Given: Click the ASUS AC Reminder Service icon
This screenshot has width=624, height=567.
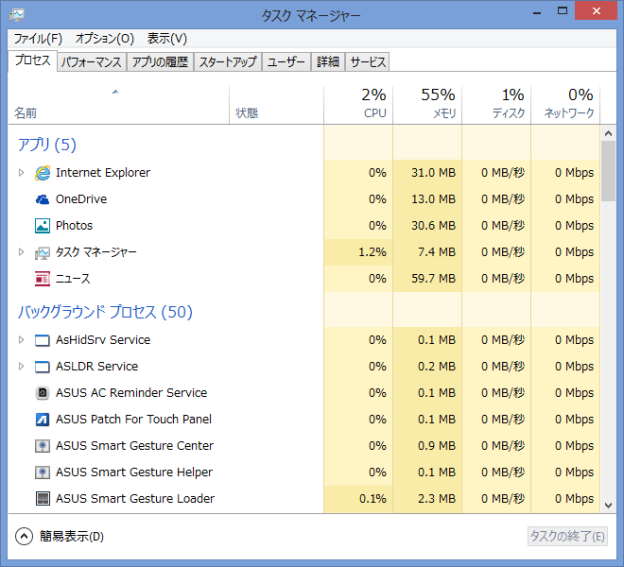Looking at the screenshot, I should pos(43,393).
